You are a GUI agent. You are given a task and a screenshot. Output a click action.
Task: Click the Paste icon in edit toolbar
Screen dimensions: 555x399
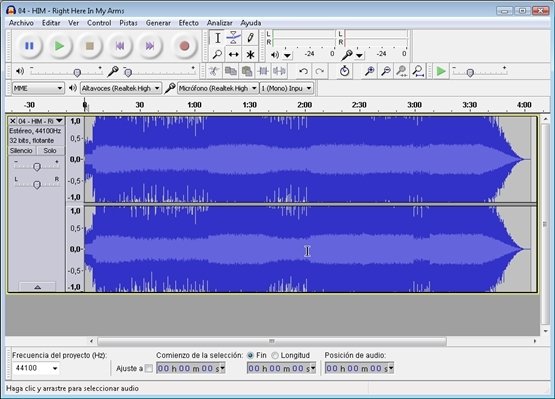(x=247, y=71)
